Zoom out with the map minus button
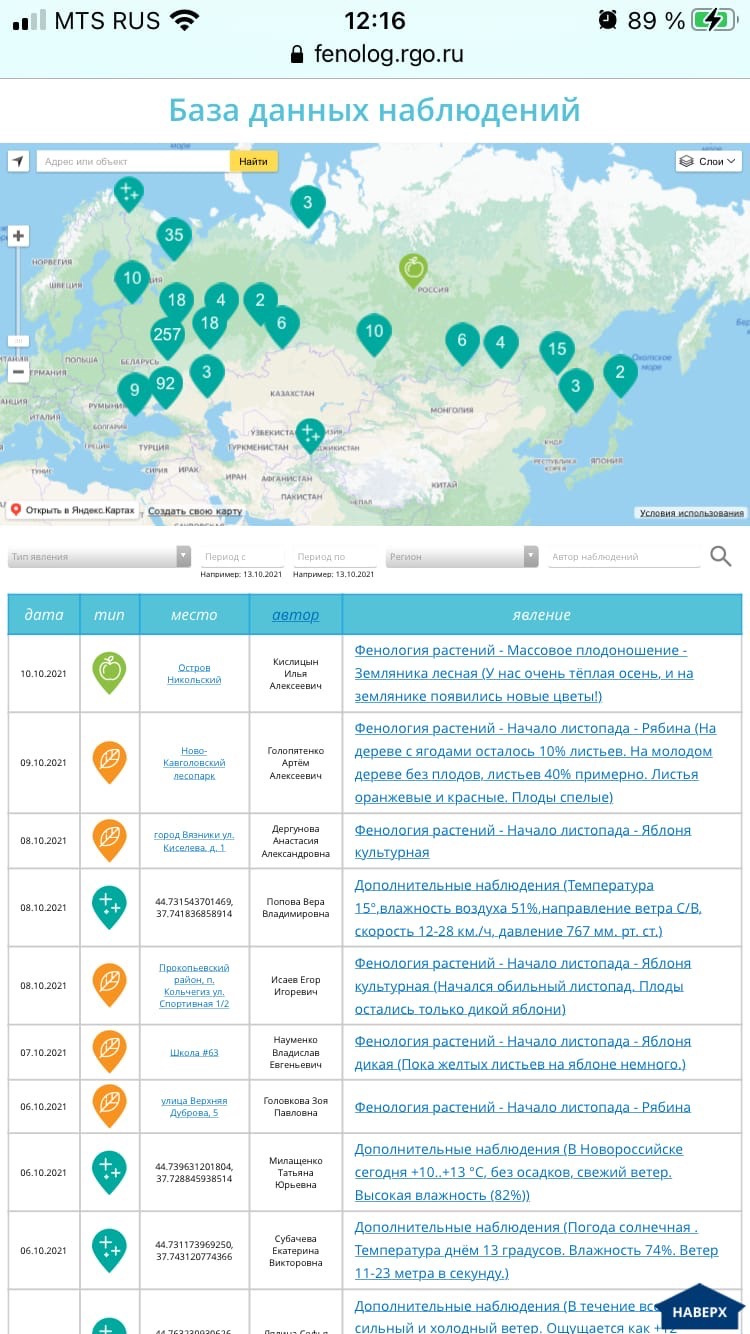Image resolution: width=750 pixels, height=1334 pixels. pos(18,372)
